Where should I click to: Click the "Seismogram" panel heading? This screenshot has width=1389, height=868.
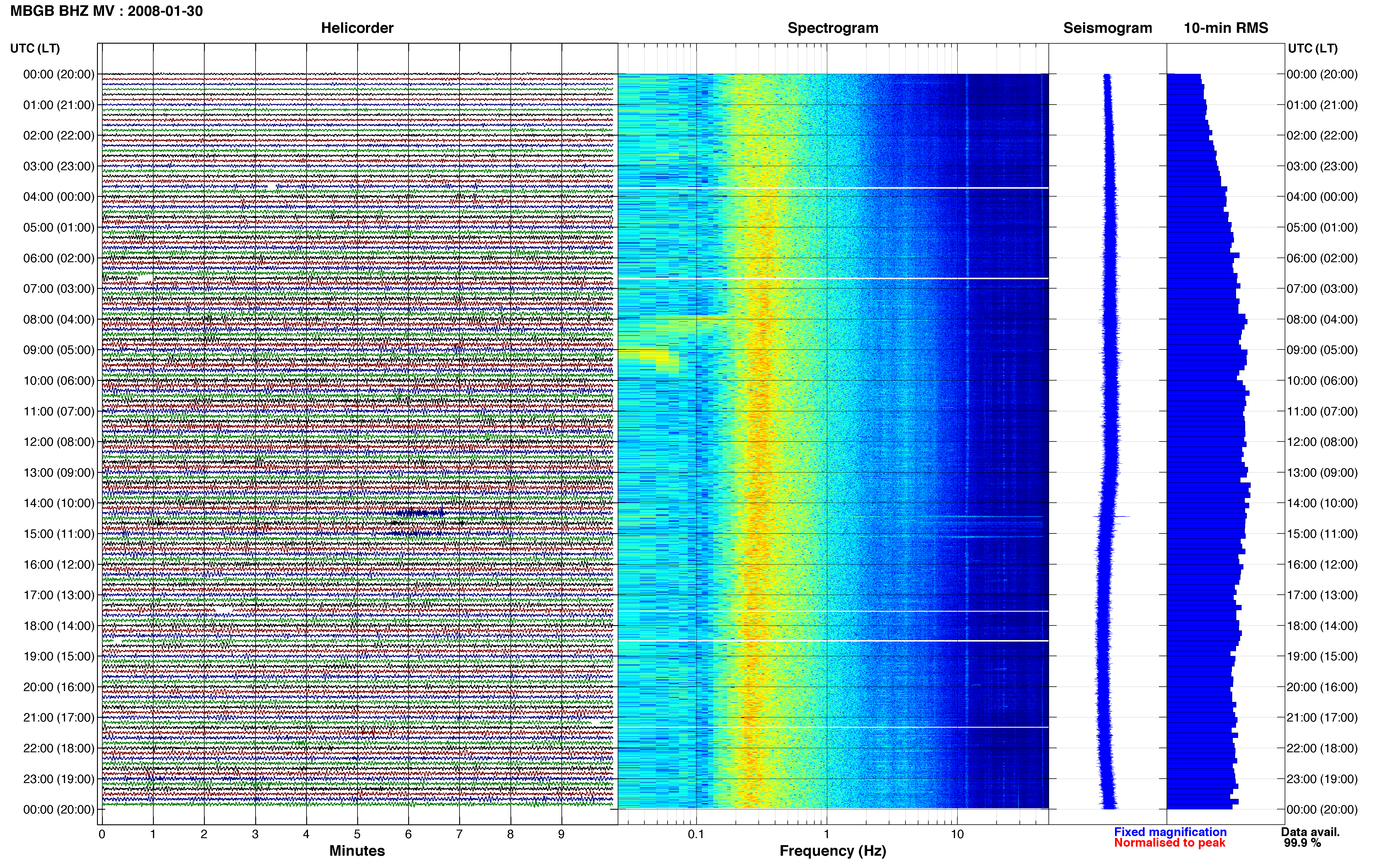1108,28
